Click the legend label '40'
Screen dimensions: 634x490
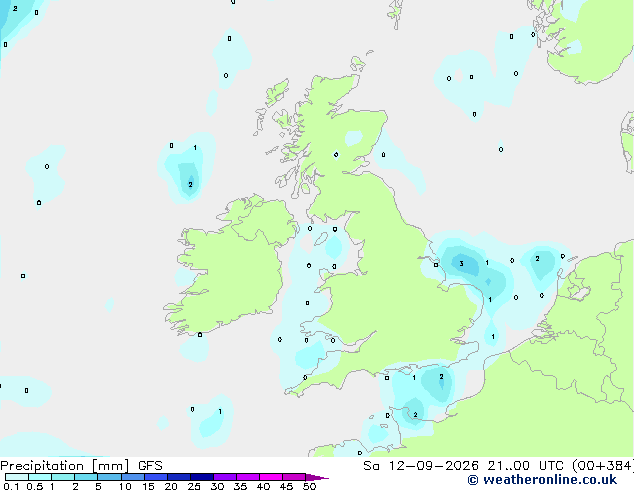(263, 486)
